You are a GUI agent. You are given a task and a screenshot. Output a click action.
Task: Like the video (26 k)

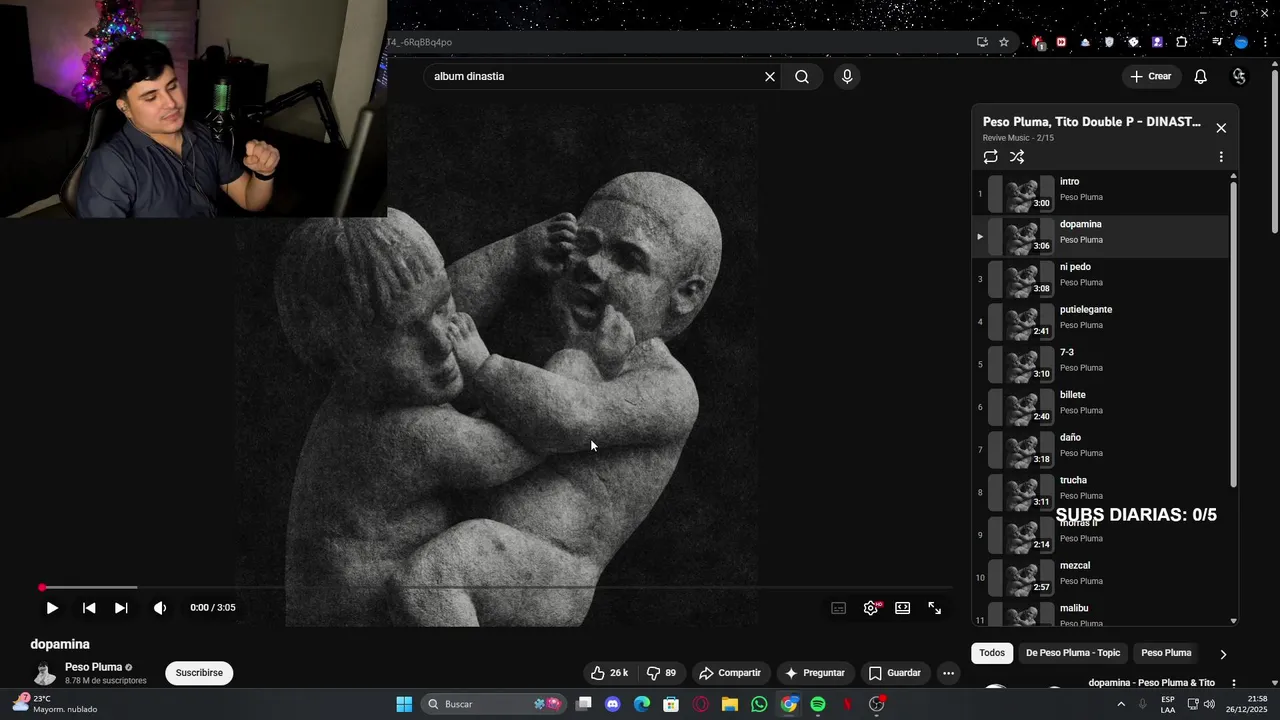coord(609,673)
